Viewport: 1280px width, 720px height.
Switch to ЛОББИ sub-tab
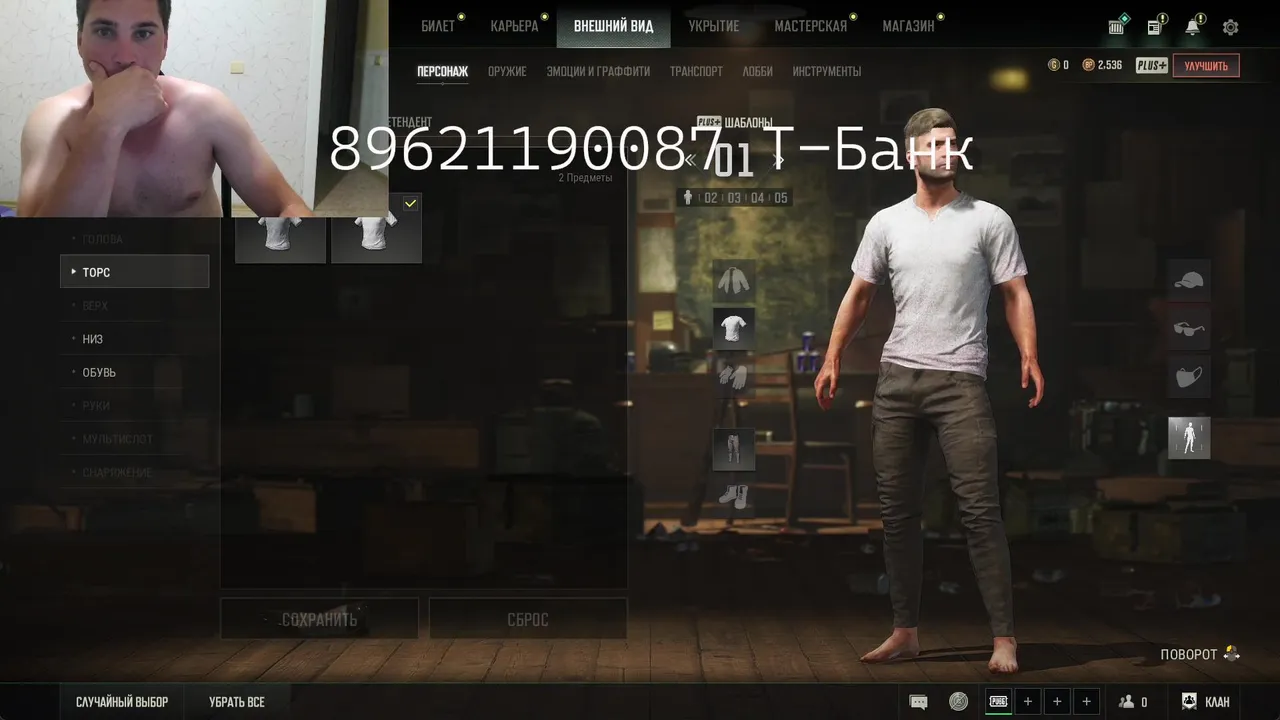tap(757, 72)
